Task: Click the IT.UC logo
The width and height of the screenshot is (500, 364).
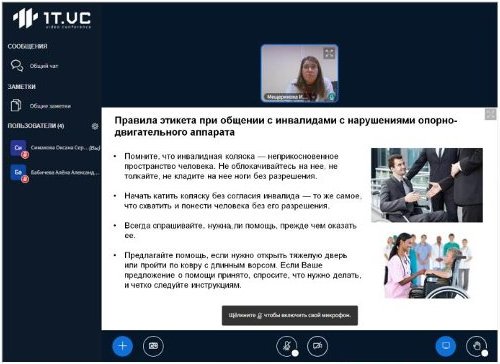Action: (52, 18)
